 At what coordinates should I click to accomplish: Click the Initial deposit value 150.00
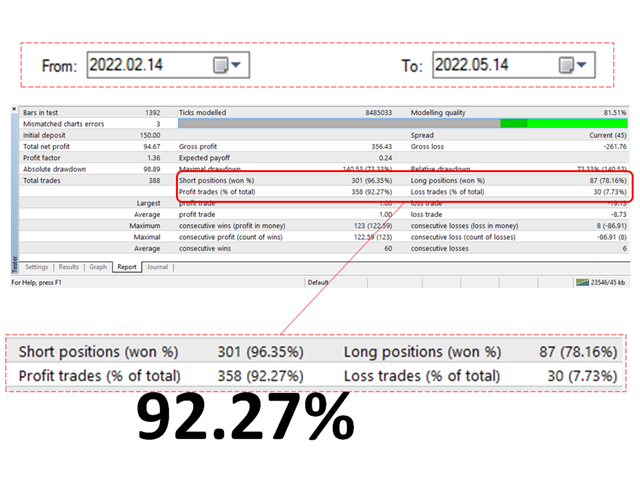pyautogui.click(x=150, y=135)
